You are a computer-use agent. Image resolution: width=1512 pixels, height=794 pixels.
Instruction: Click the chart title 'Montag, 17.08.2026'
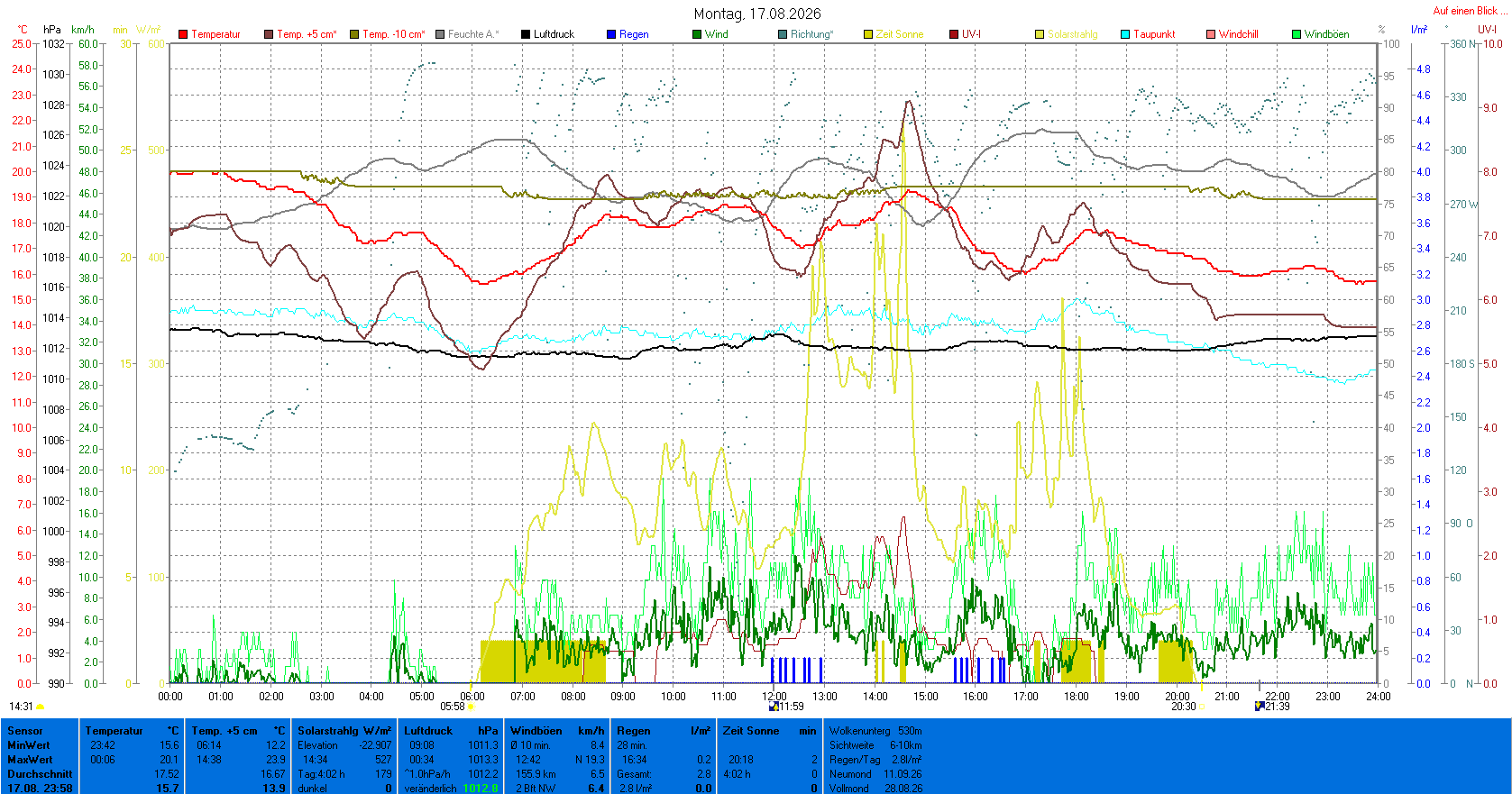(757, 14)
